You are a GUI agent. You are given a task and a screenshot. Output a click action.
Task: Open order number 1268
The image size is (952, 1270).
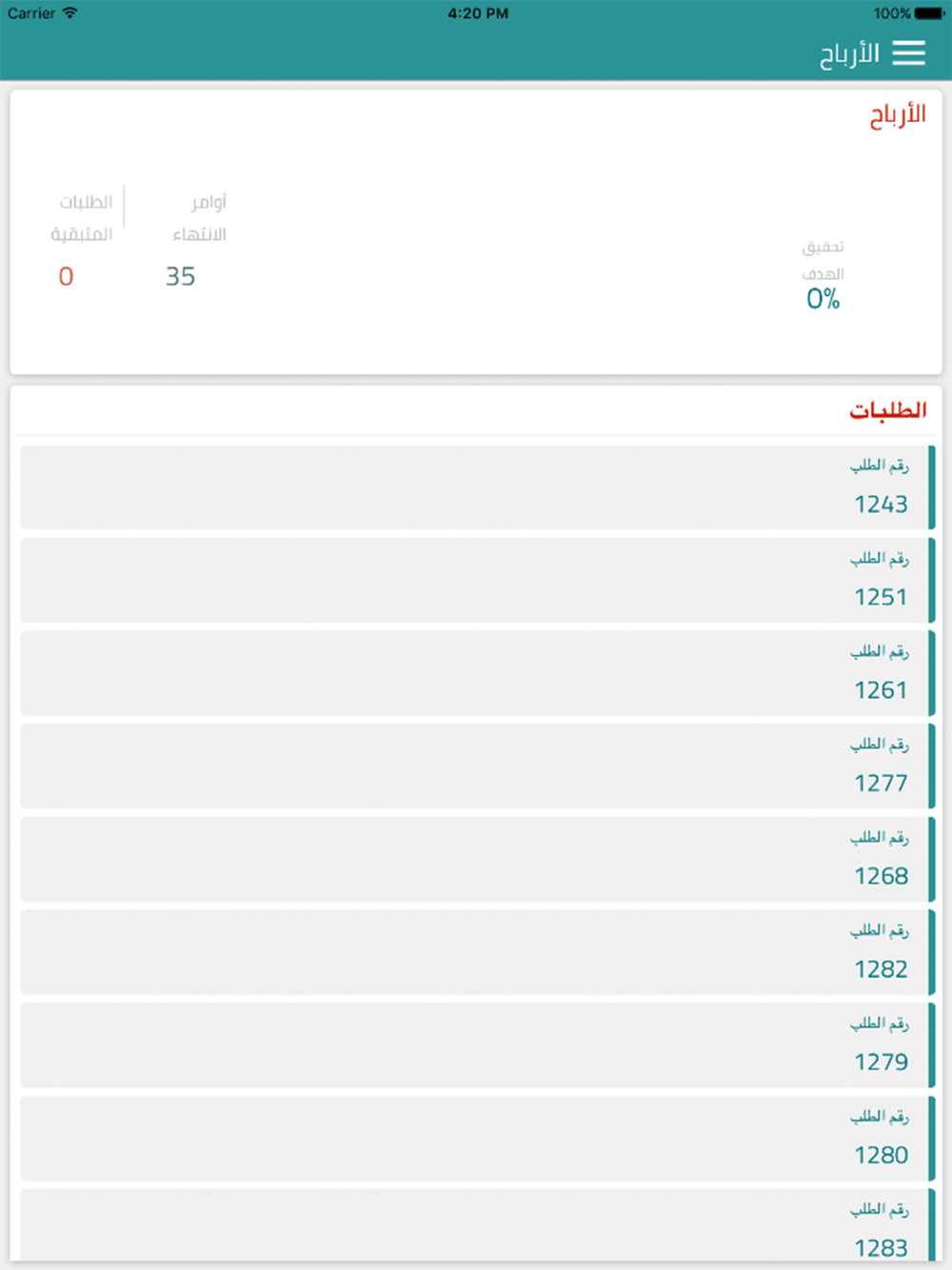(x=478, y=860)
